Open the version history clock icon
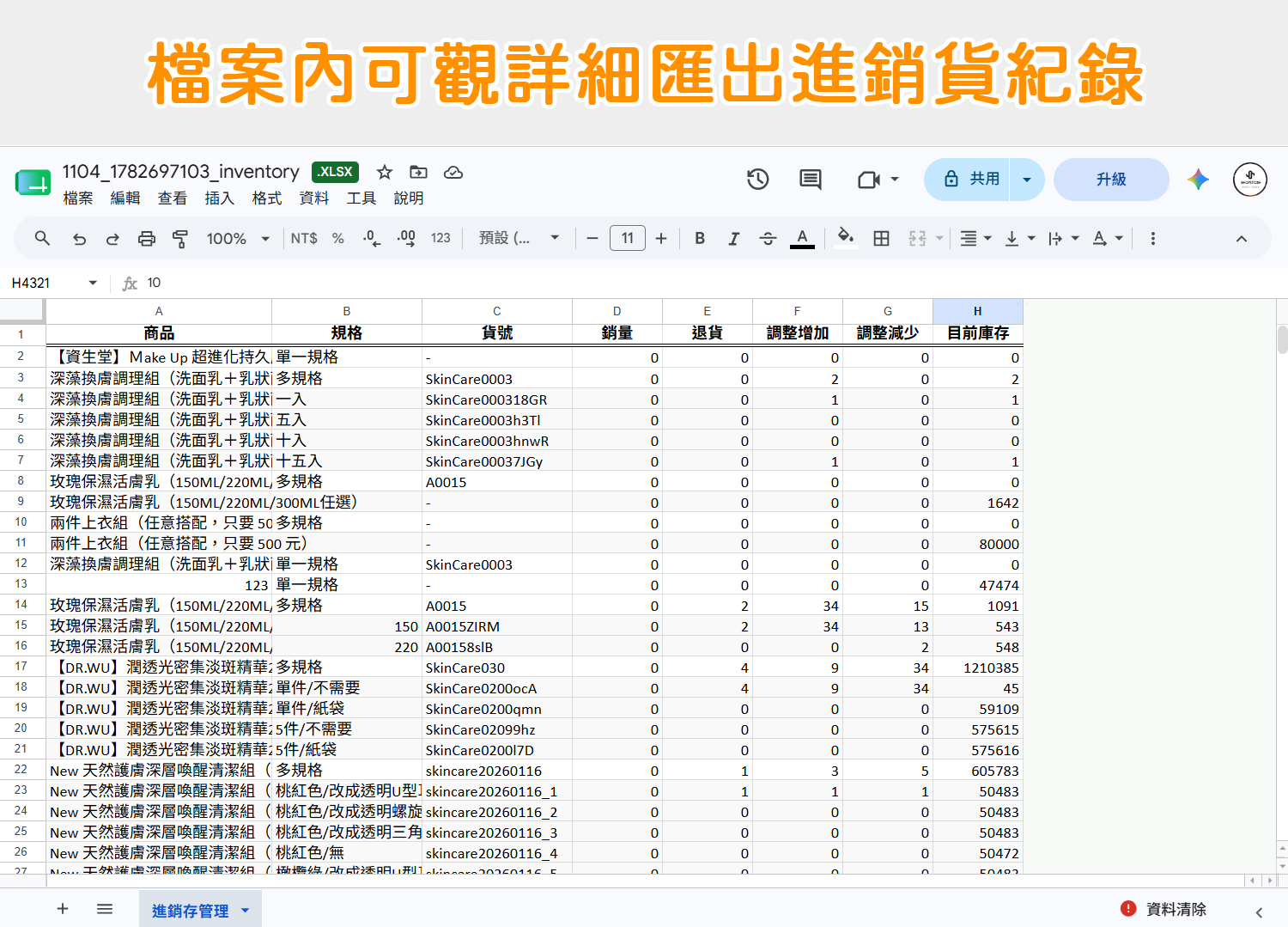Viewport: 1288px width, 927px height. pos(757,179)
